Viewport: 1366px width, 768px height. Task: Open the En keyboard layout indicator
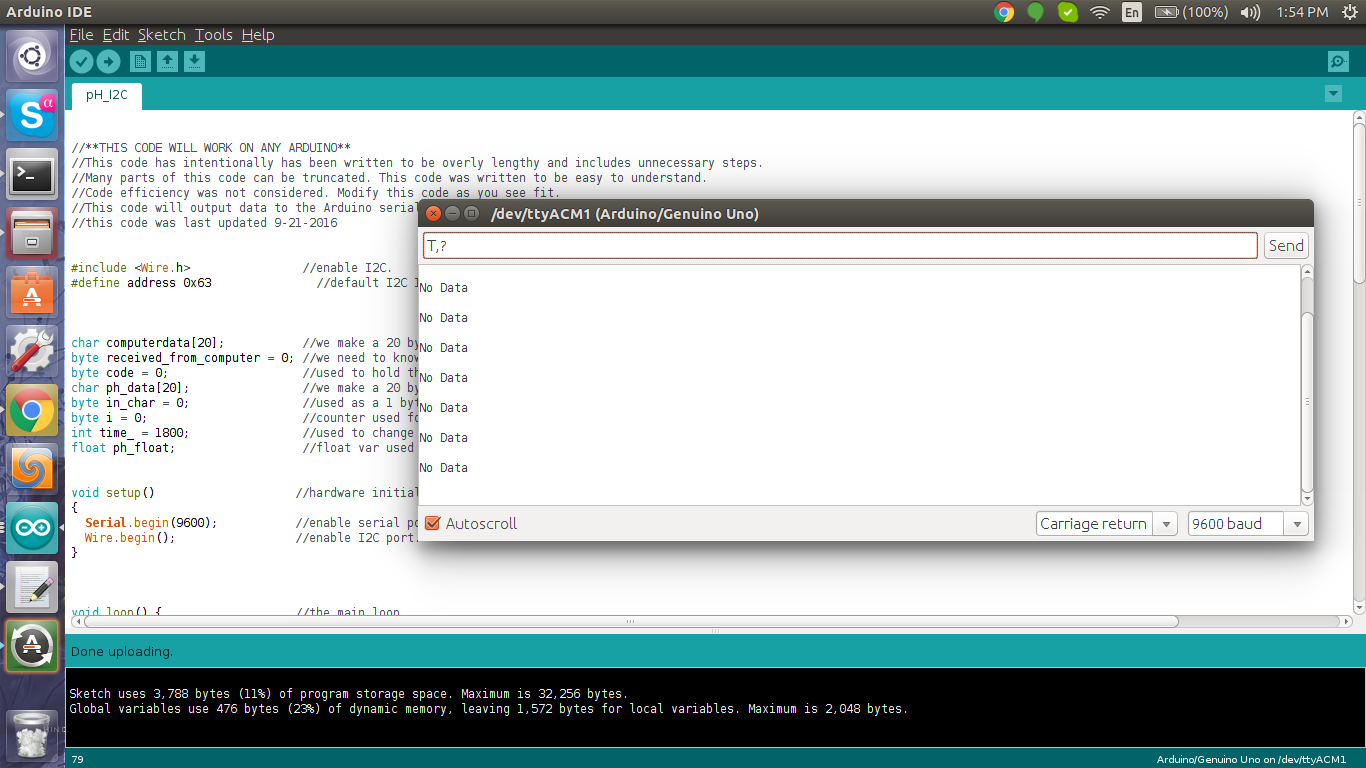(x=1132, y=12)
